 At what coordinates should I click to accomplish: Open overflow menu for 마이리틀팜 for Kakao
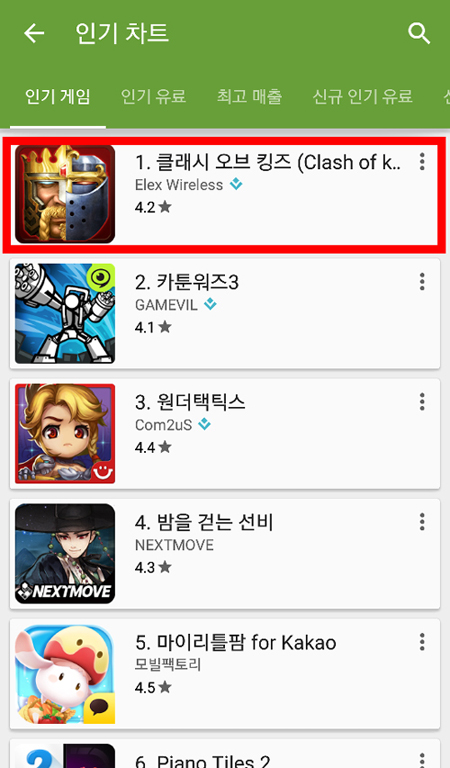422,642
